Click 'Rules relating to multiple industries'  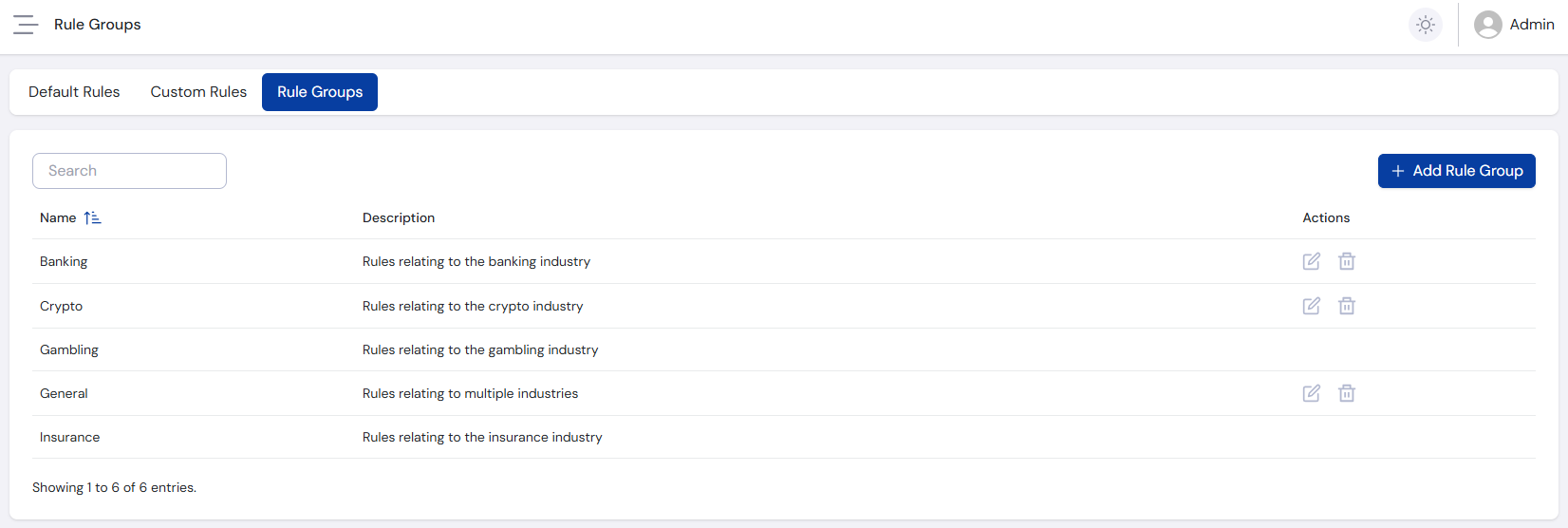coord(470,393)
